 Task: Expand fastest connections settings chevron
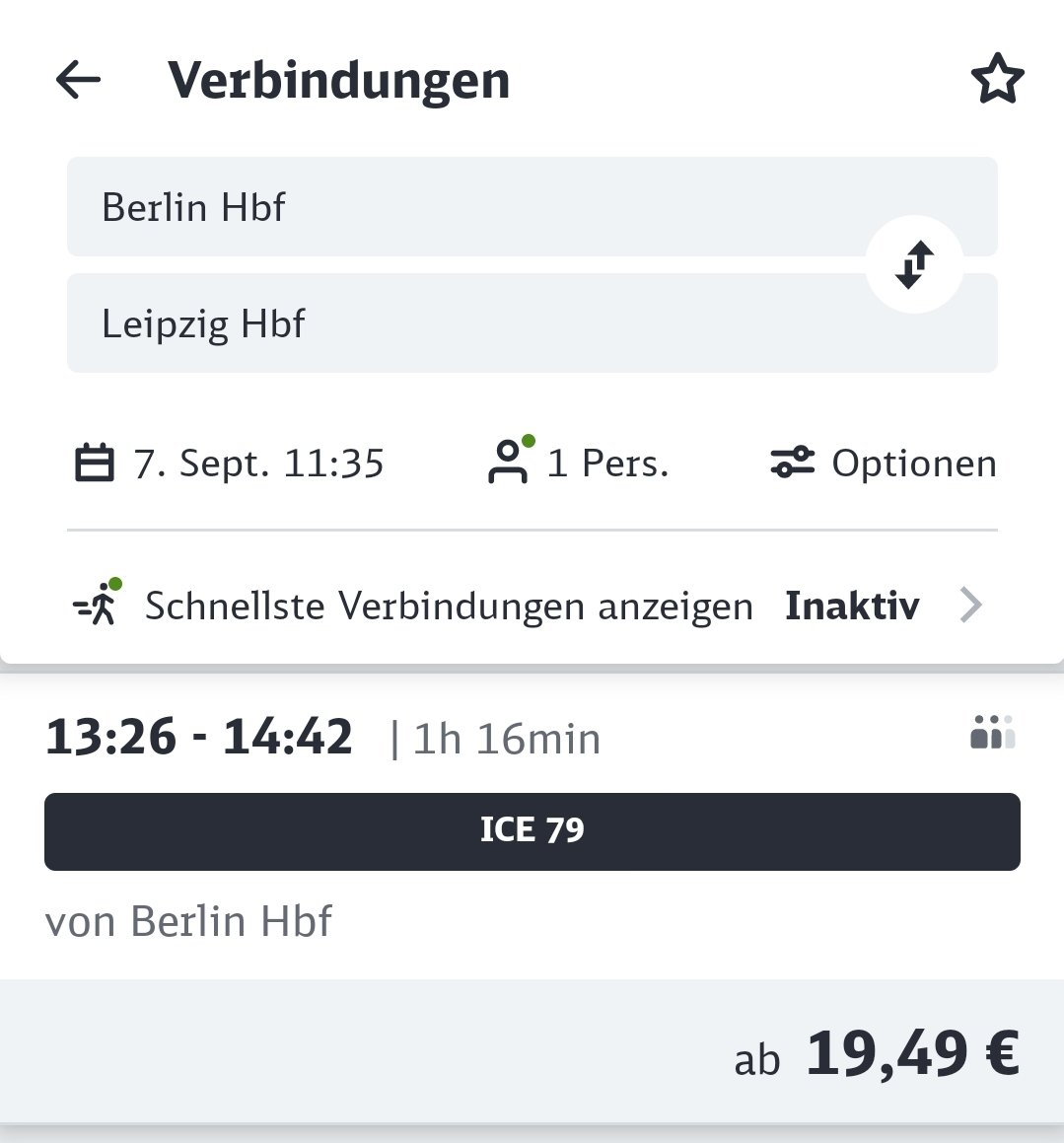tap(971, 606)
